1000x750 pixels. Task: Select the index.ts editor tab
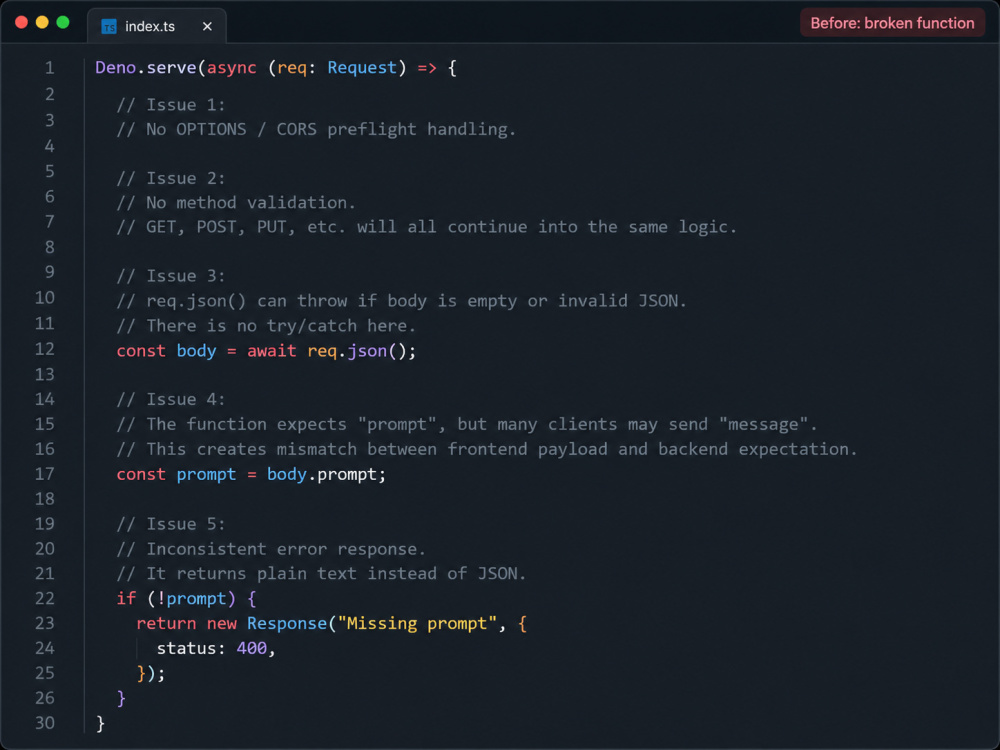pyautogui.click(x=156, y=26)
